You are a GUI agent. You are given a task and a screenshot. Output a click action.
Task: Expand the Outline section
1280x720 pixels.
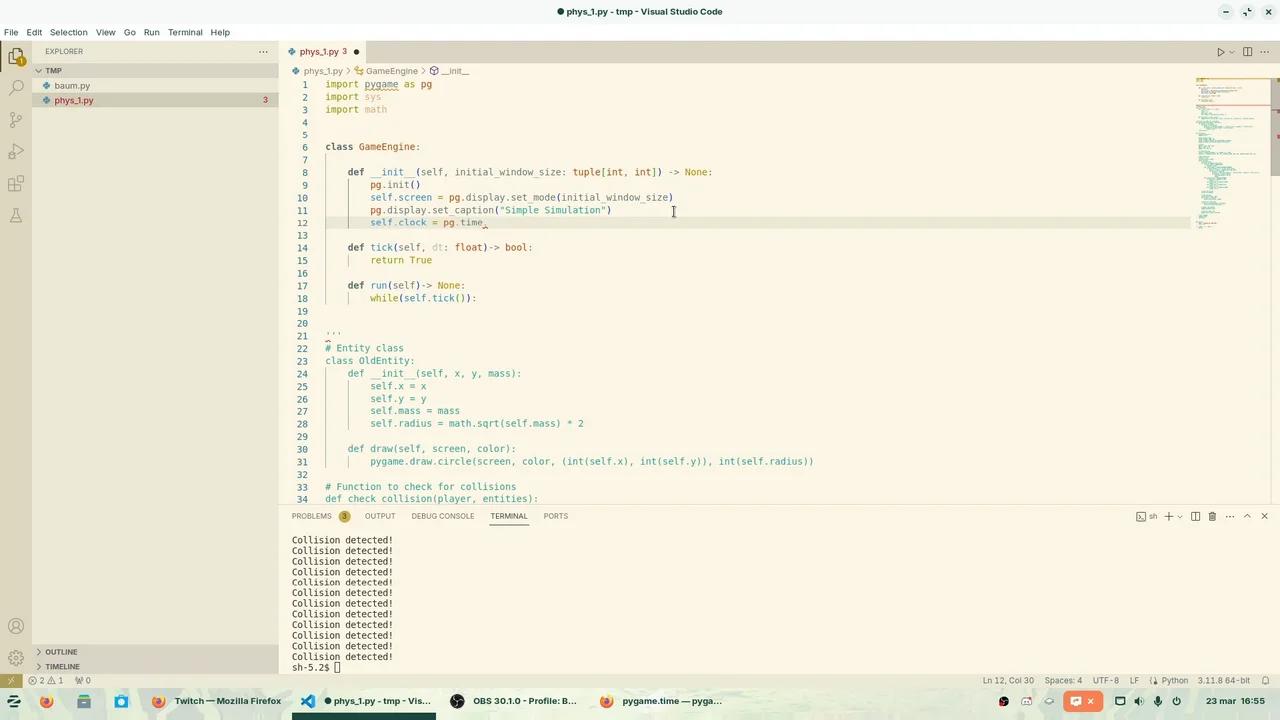pos(60,651)
